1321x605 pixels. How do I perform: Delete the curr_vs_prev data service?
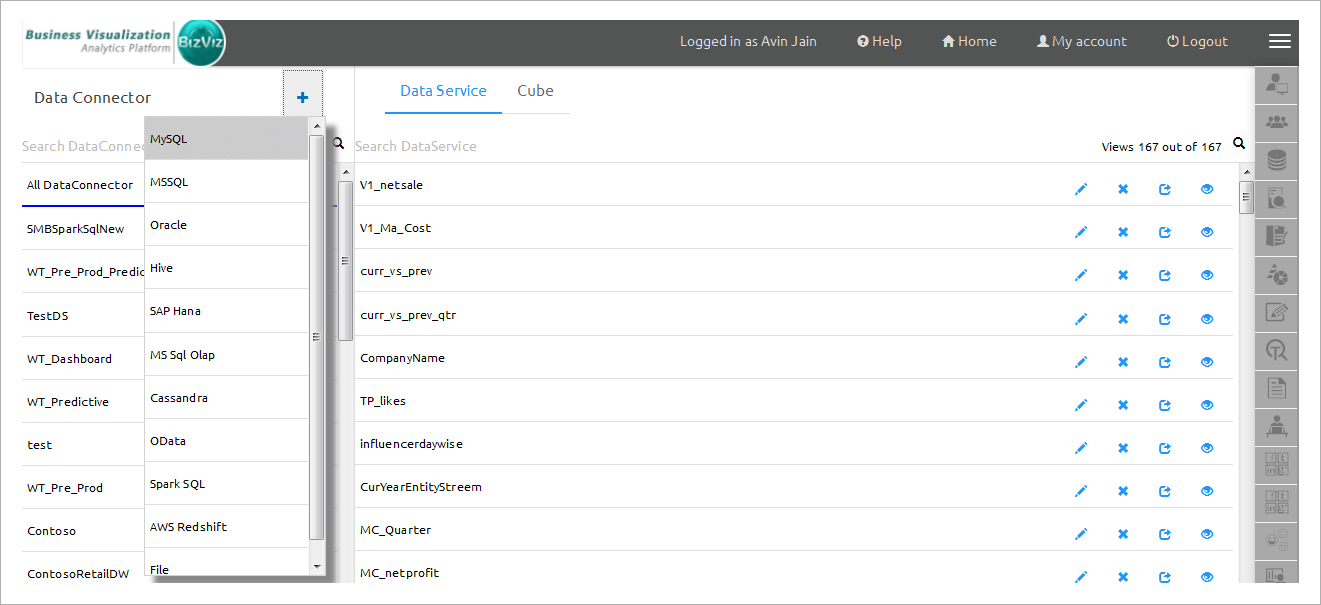[1123, 275]
